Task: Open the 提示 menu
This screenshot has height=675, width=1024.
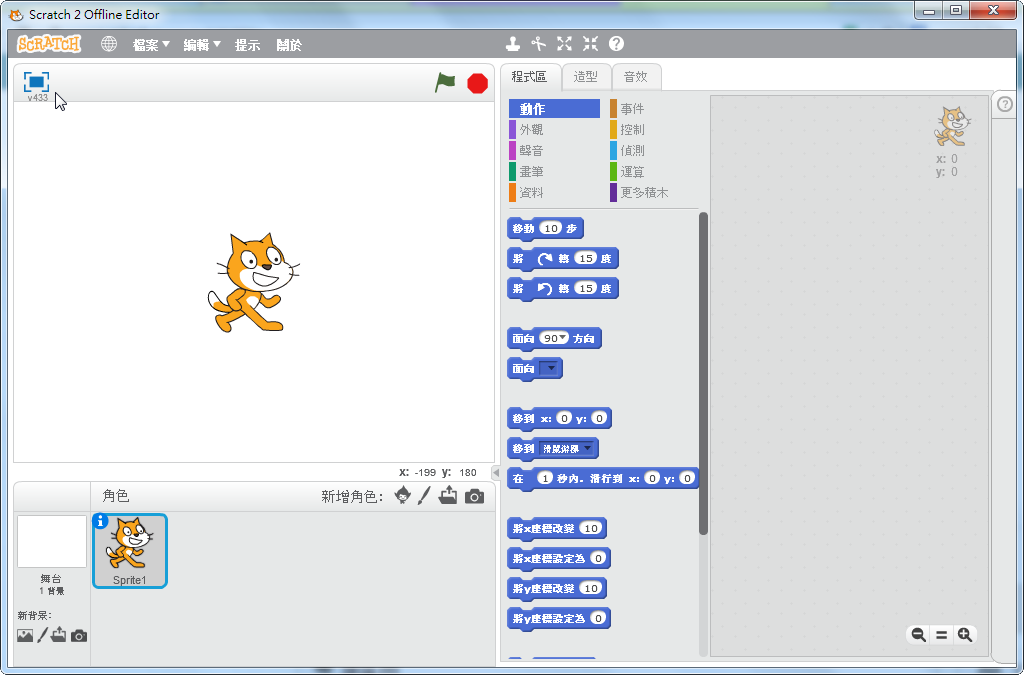Action: [248, 44]
